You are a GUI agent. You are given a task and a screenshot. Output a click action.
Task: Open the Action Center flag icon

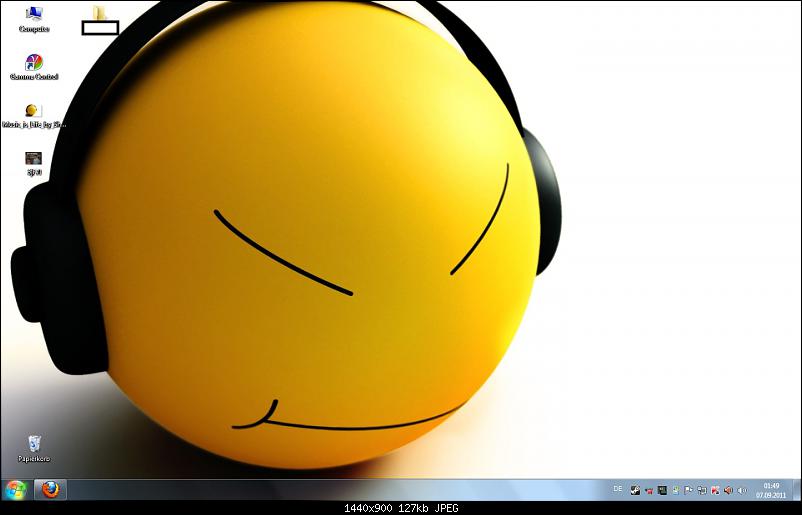pyautogui.click(x=688, y=490)
